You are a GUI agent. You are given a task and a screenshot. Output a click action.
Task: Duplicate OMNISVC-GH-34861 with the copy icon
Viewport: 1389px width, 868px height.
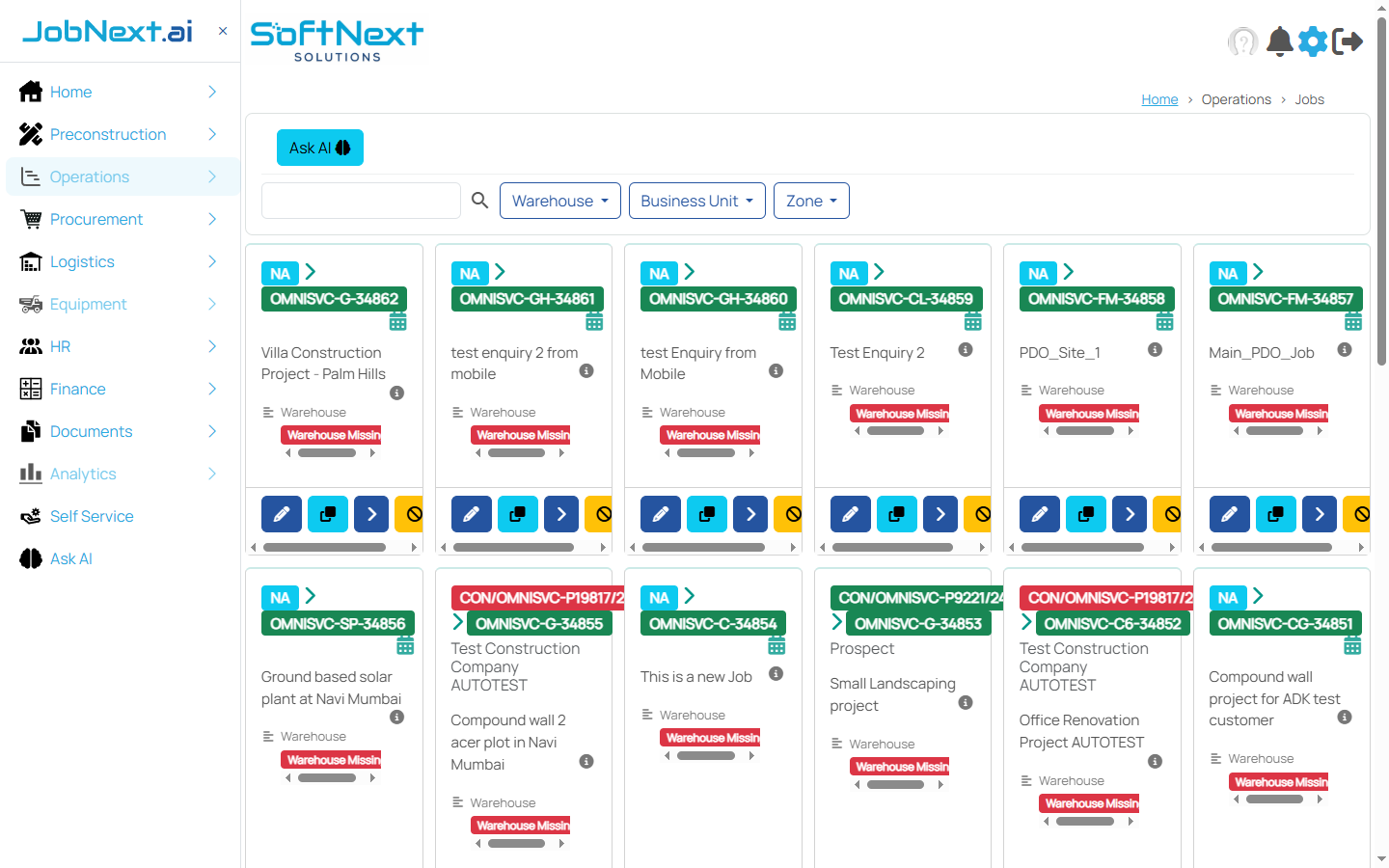[x=517, y=513]
